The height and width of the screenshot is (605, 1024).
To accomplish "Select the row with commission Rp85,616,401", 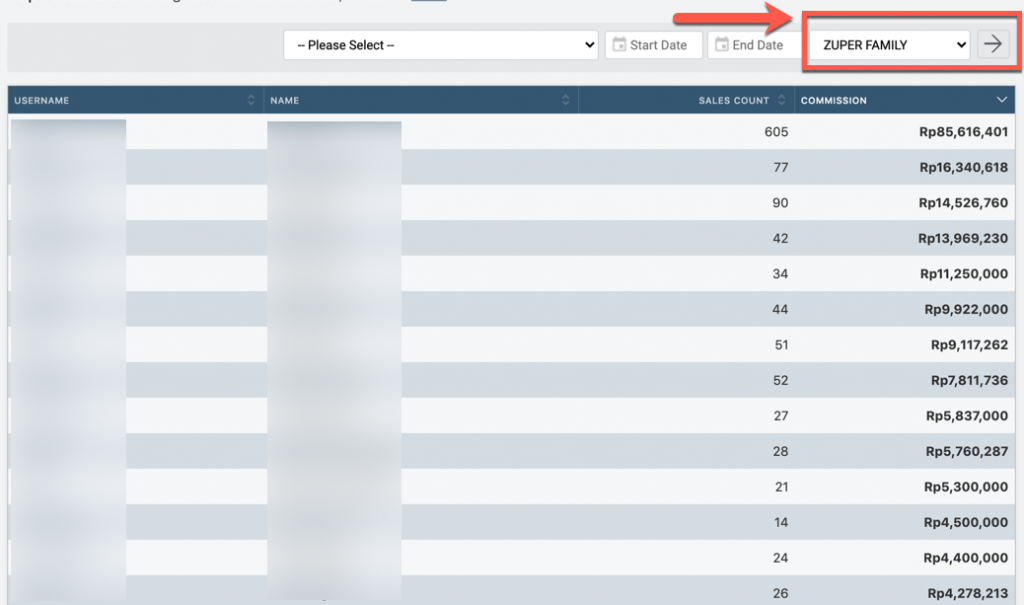I will 963,132.
